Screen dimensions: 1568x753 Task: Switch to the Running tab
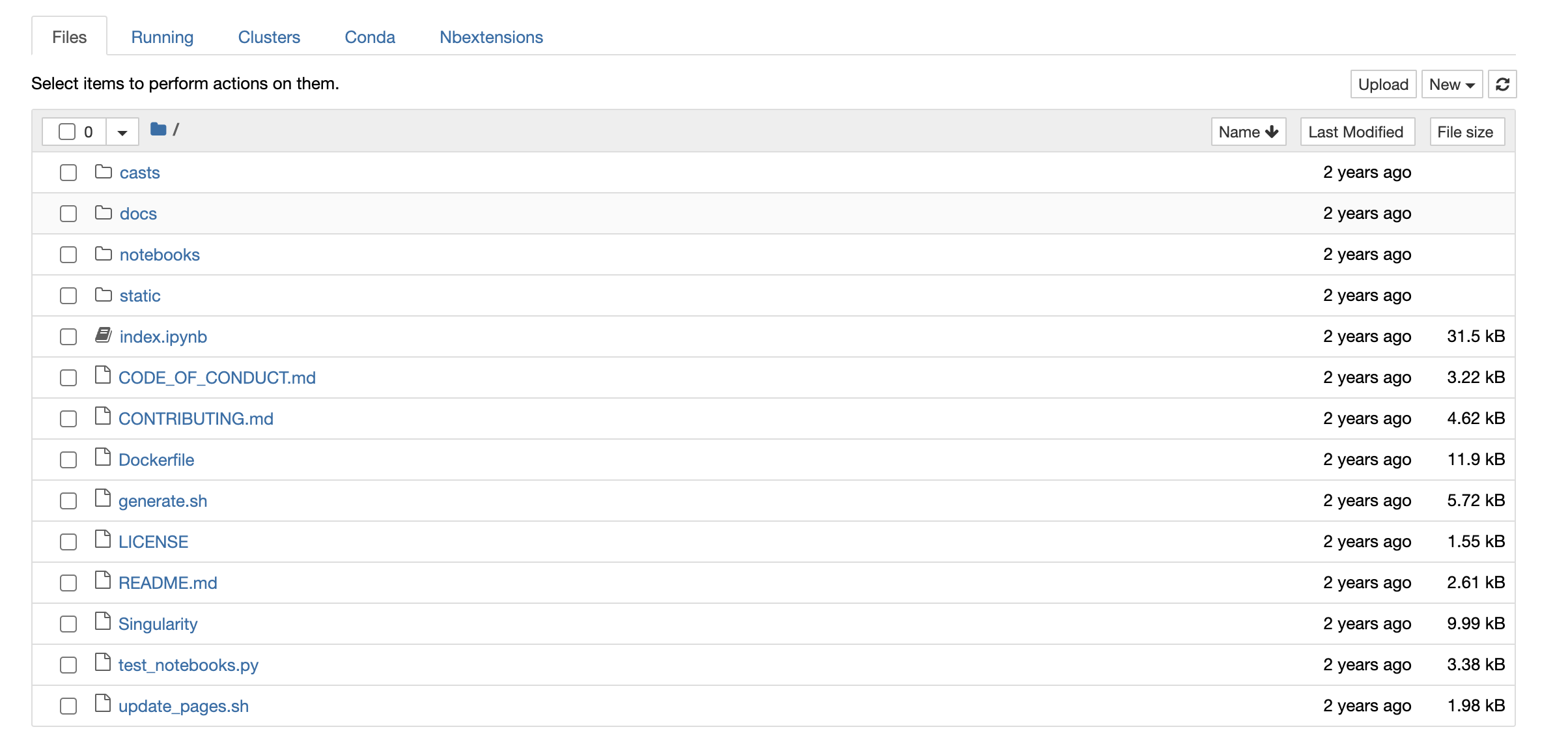tap(162, 37)
